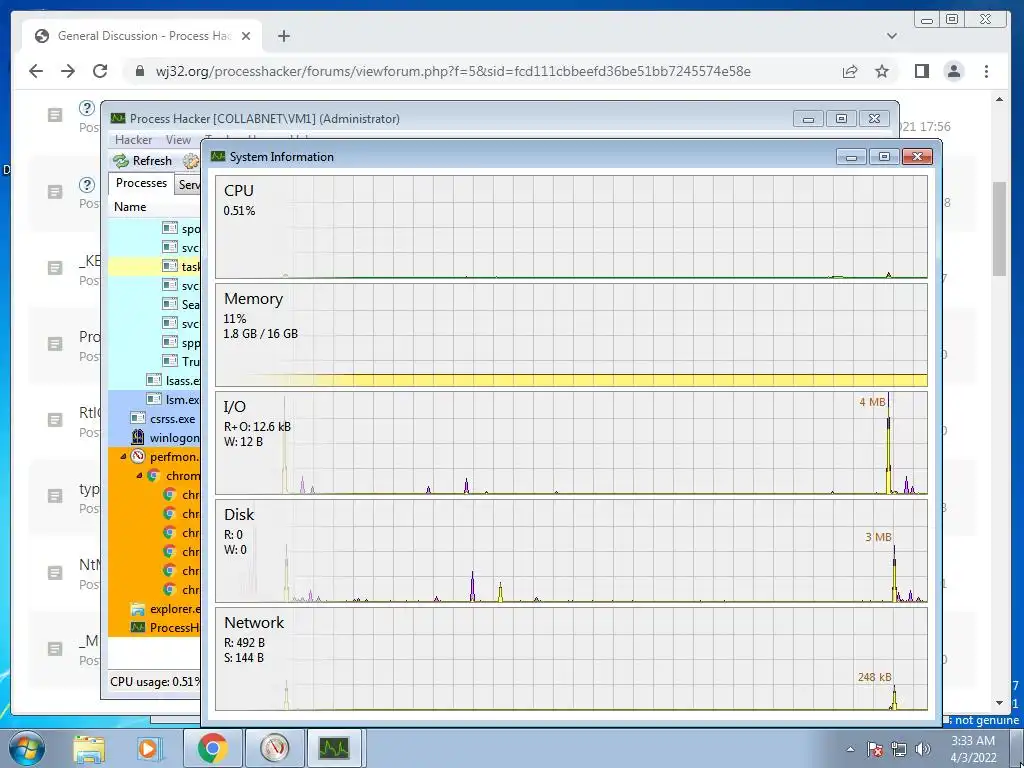Select the lsass.exe process row
The image size is (1024, 768).
154,380
